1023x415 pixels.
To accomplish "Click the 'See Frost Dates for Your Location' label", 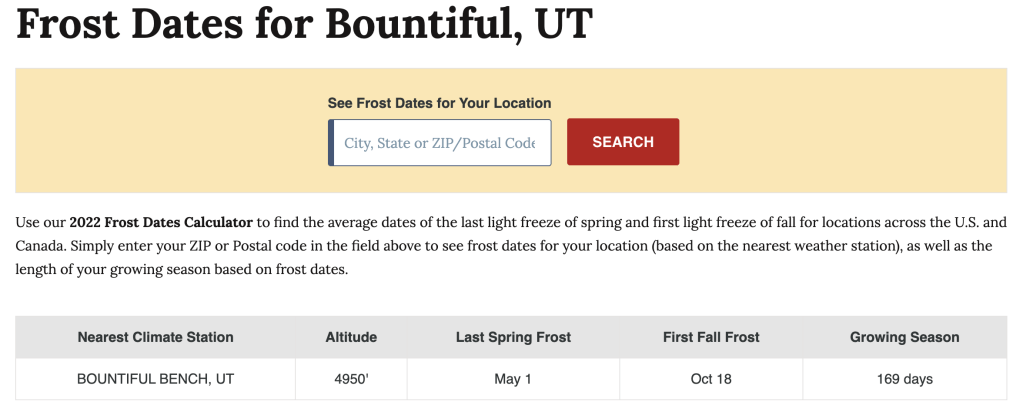I will point(439,103).
